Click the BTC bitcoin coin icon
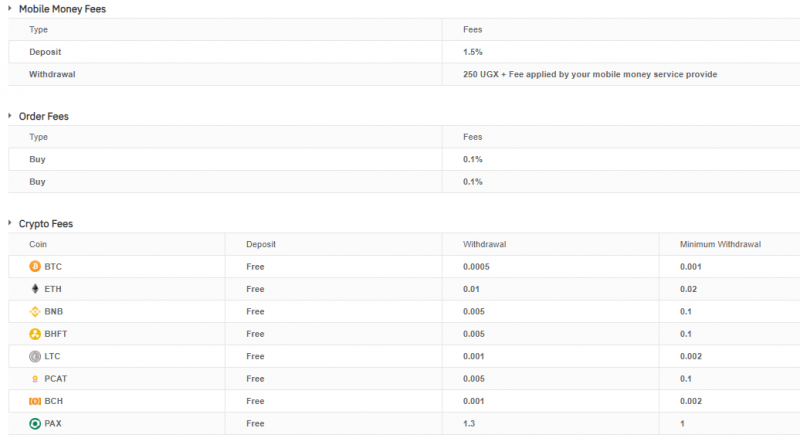 coord(35,266)
